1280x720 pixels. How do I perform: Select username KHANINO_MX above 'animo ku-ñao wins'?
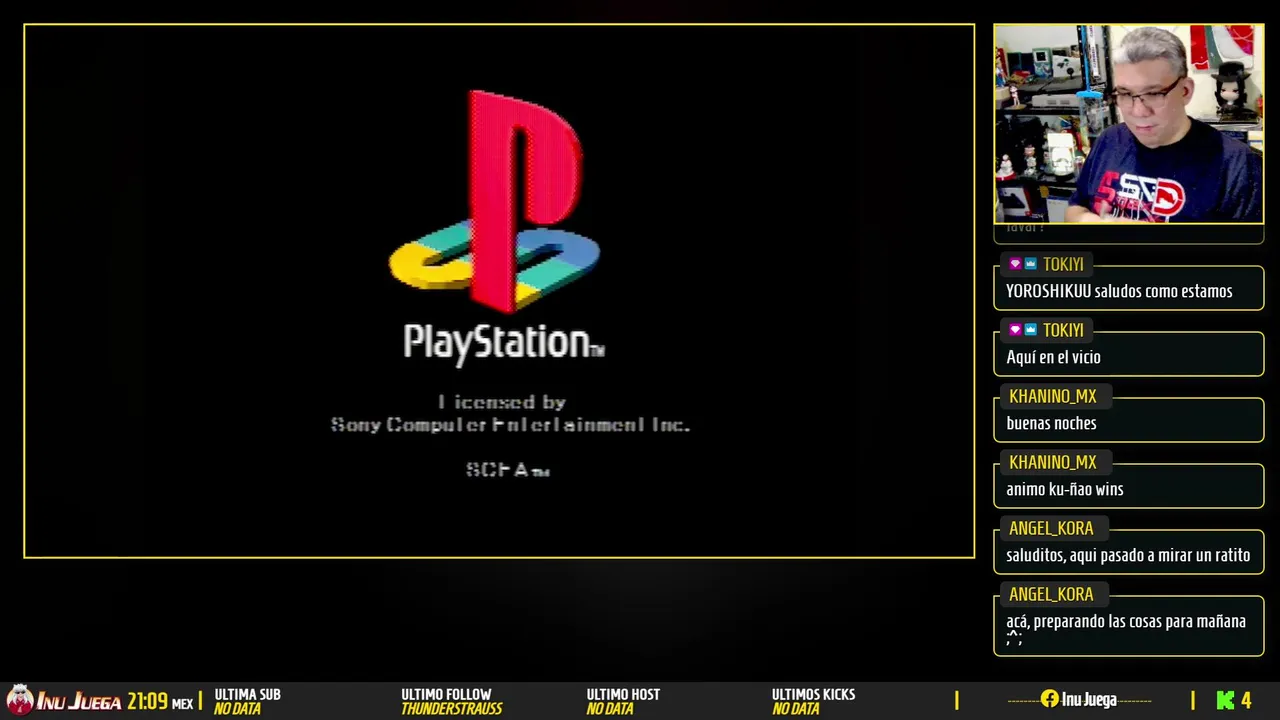pyautogui.click(x=1053, y=462)
